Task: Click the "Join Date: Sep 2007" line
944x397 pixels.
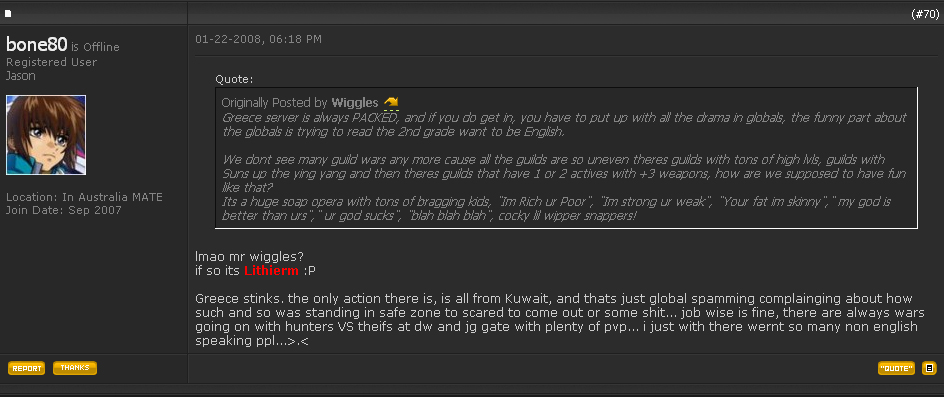Action: pyautogui.click(x=64, y=210)
